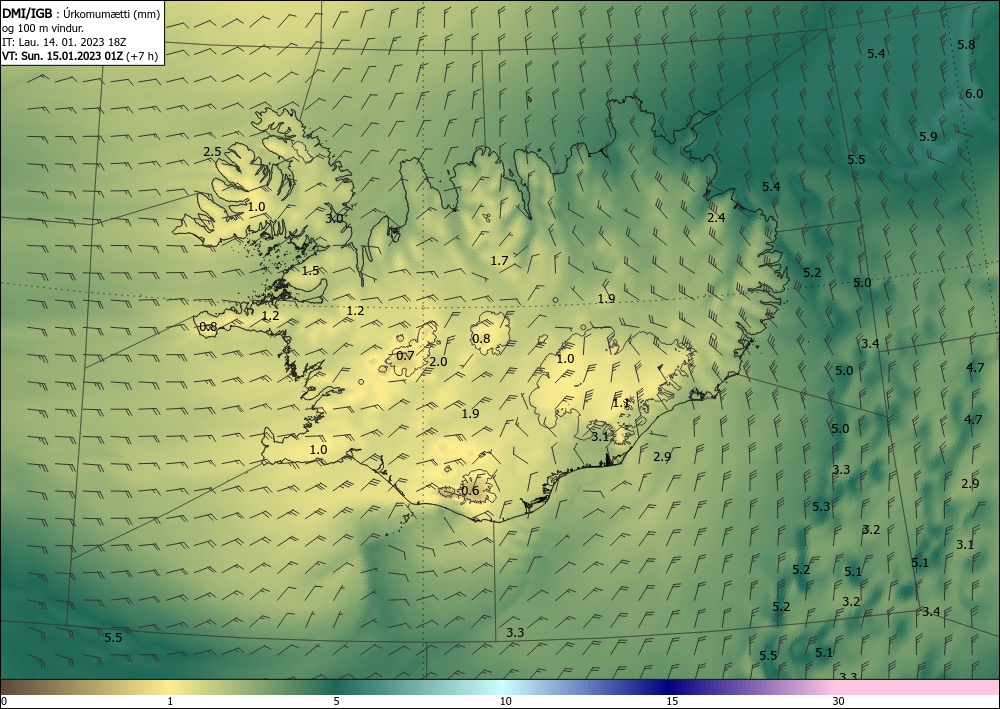Click the color scale label 15
The height and width of the screenshot is (709, 1000).
(x=672, y=701)
